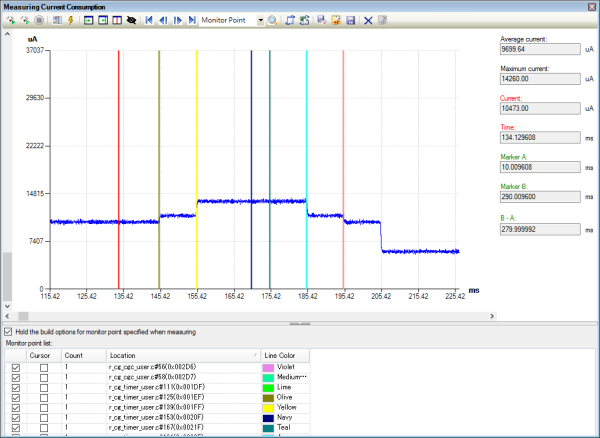600x438 pixels.
Task: Click the lightning bolt toolbar icon
Action: (70, 20)
